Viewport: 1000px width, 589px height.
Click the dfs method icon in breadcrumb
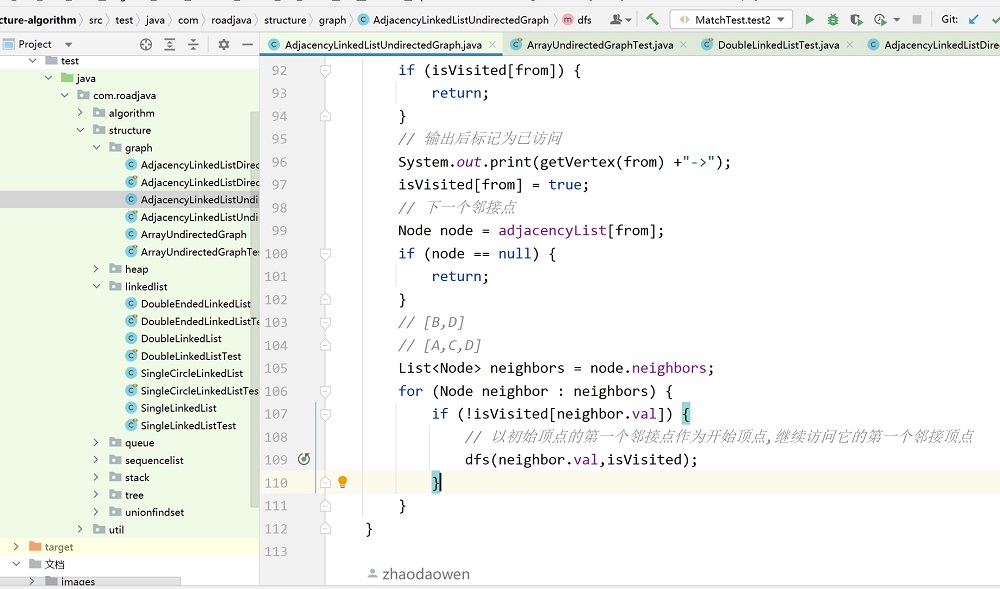(x=568, y=20)
